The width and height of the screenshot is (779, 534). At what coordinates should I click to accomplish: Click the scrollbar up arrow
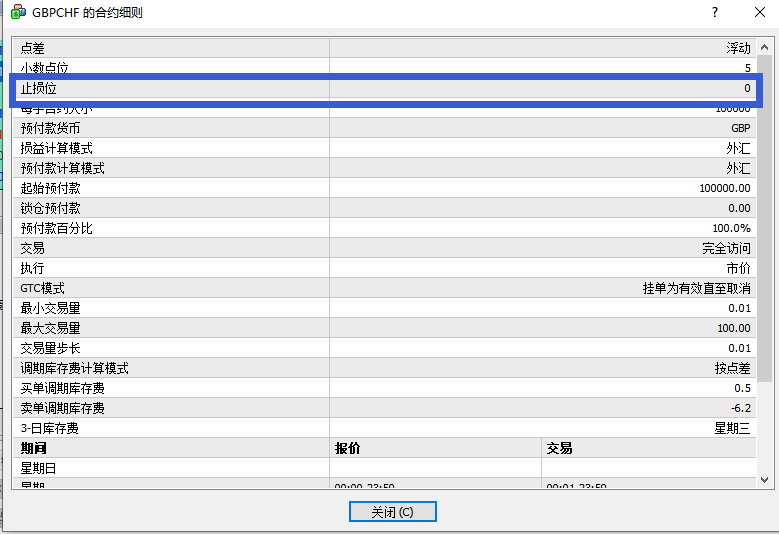coord(765,47)
